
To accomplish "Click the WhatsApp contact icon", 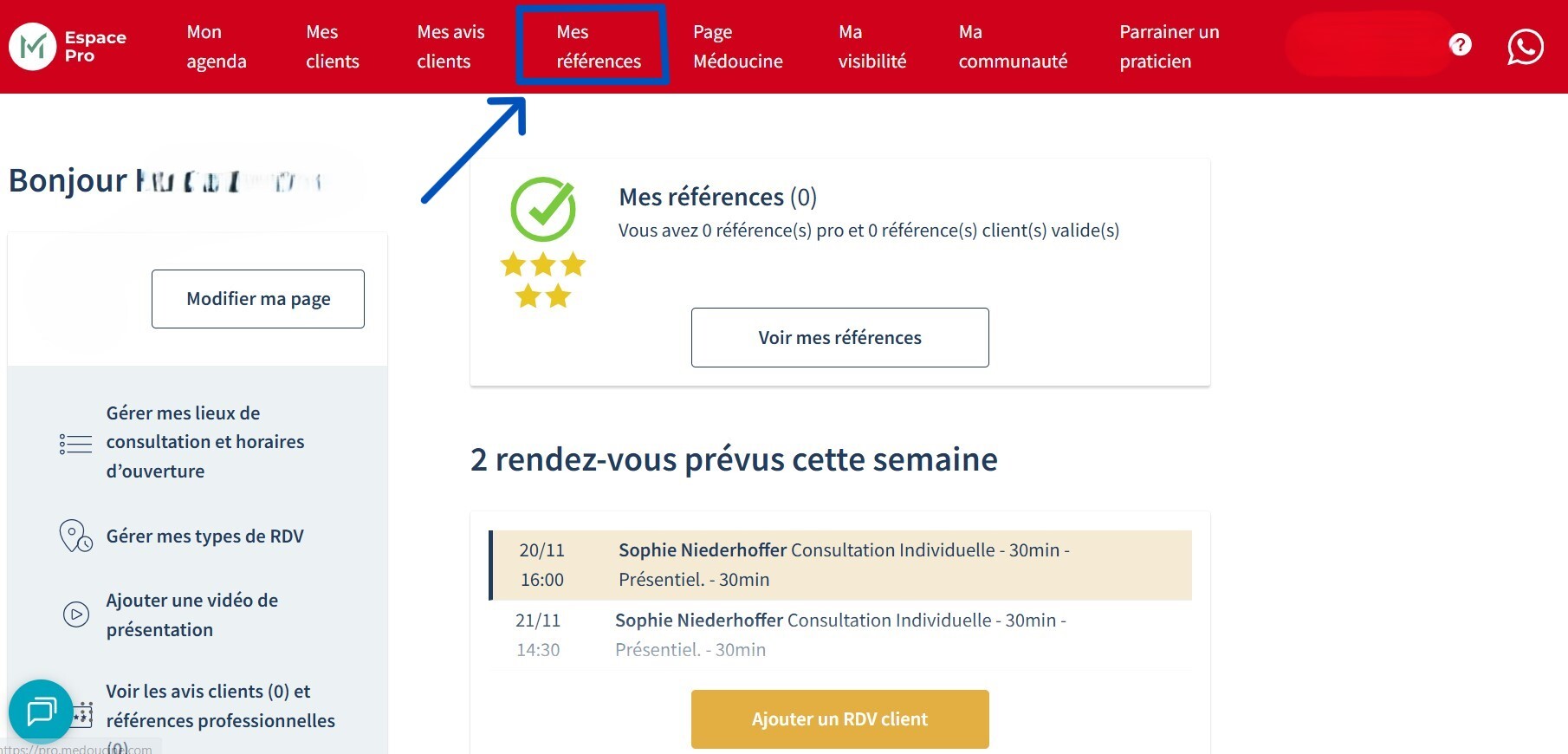I will click(1525, 47).
